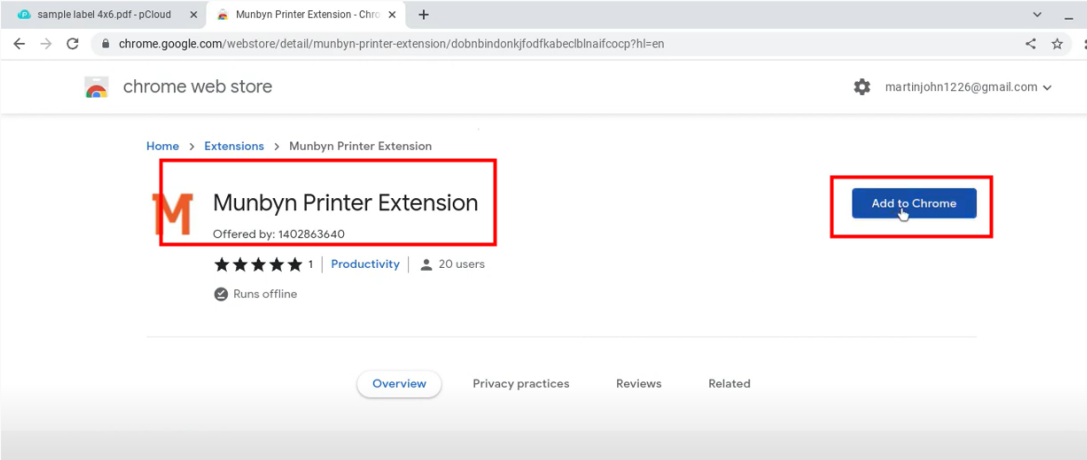Screen dimensions: 1087x460
Task: Open the tab search chevron
Action: click(x=1038, y=15)
